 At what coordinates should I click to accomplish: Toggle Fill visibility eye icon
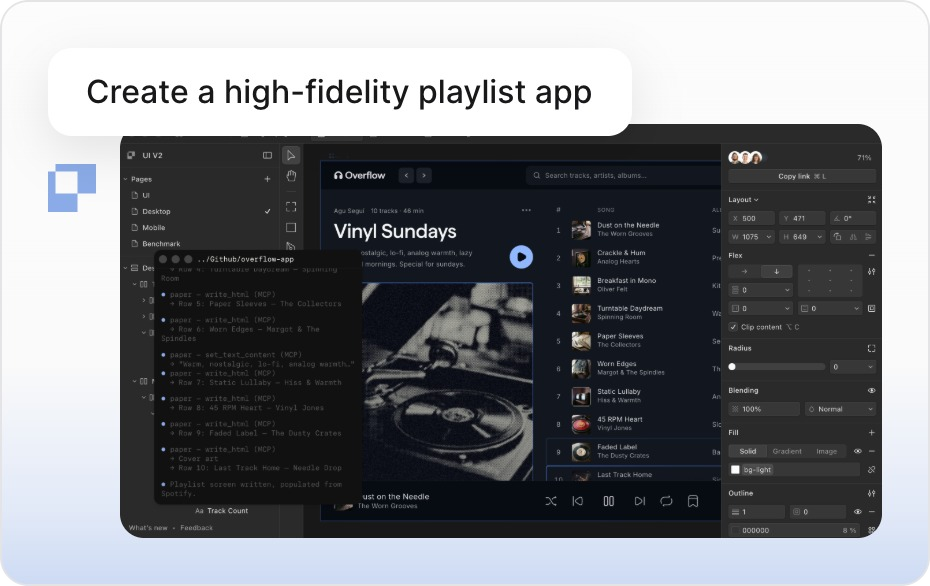pyautogui.click(x=858, y=451)
